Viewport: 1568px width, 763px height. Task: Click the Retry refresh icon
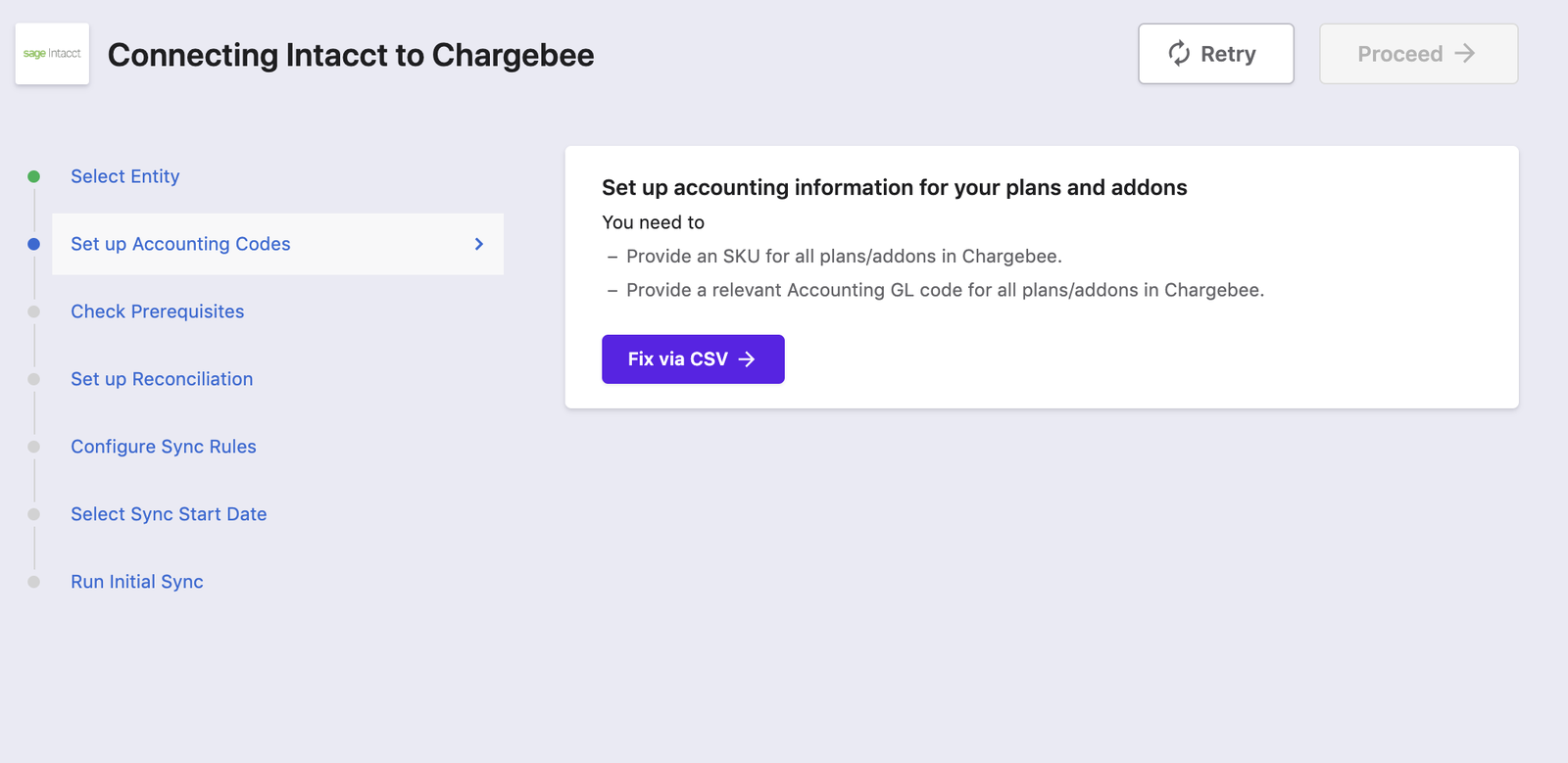point(1179,54)
